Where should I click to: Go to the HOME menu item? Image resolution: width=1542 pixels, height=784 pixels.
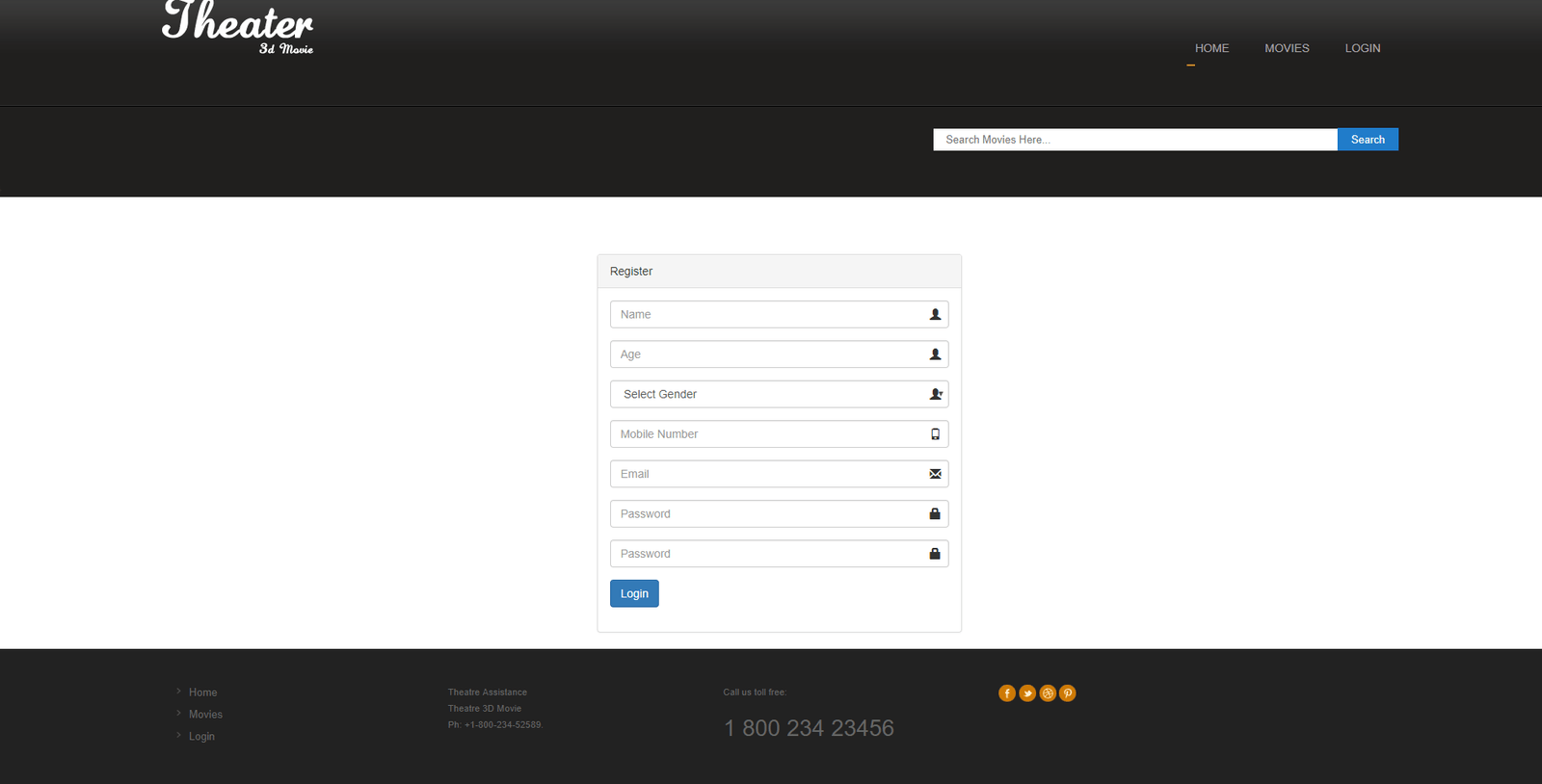click(x=1211, y=48)
